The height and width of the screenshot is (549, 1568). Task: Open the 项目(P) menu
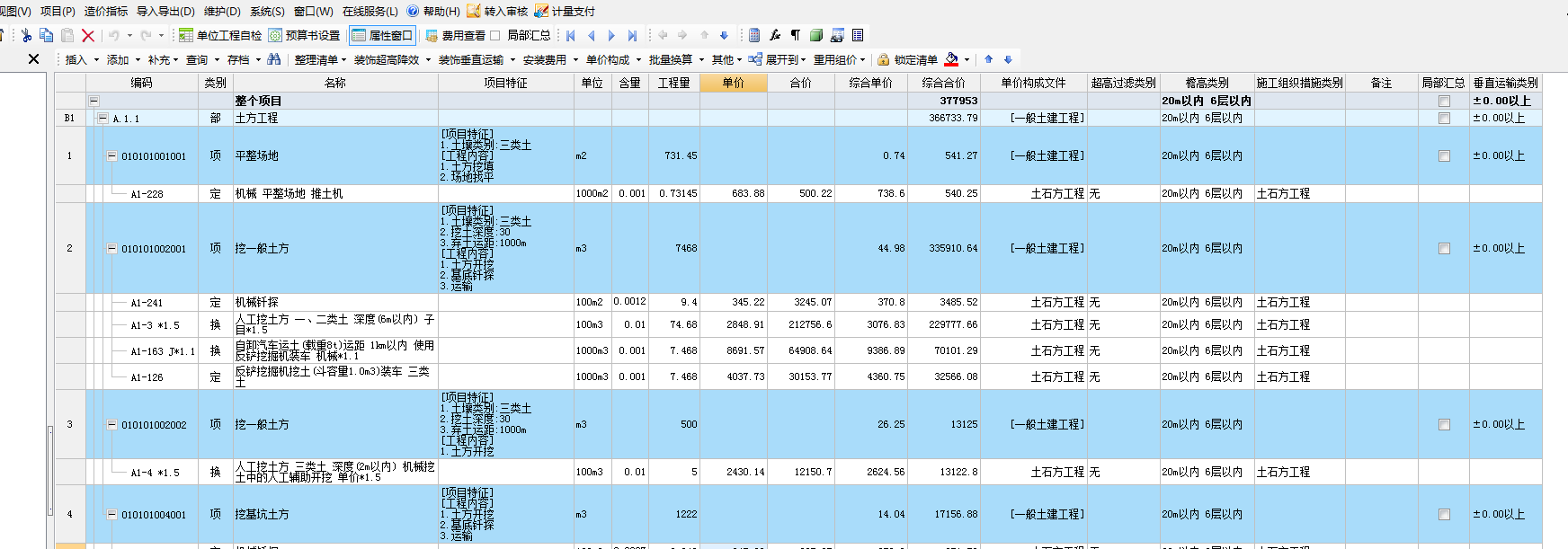click(58, 11)
